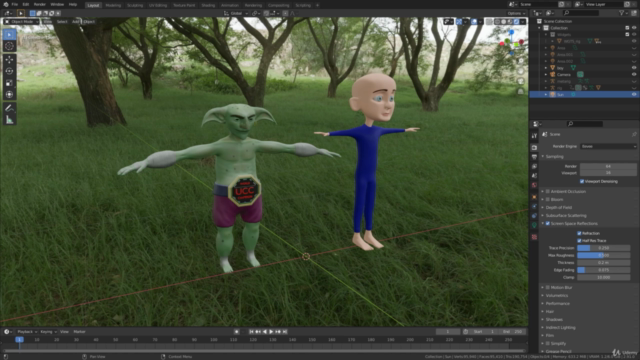This screenshot has width=640, height=360.
Task: Play the animation forward
Action: pos(271,332)
